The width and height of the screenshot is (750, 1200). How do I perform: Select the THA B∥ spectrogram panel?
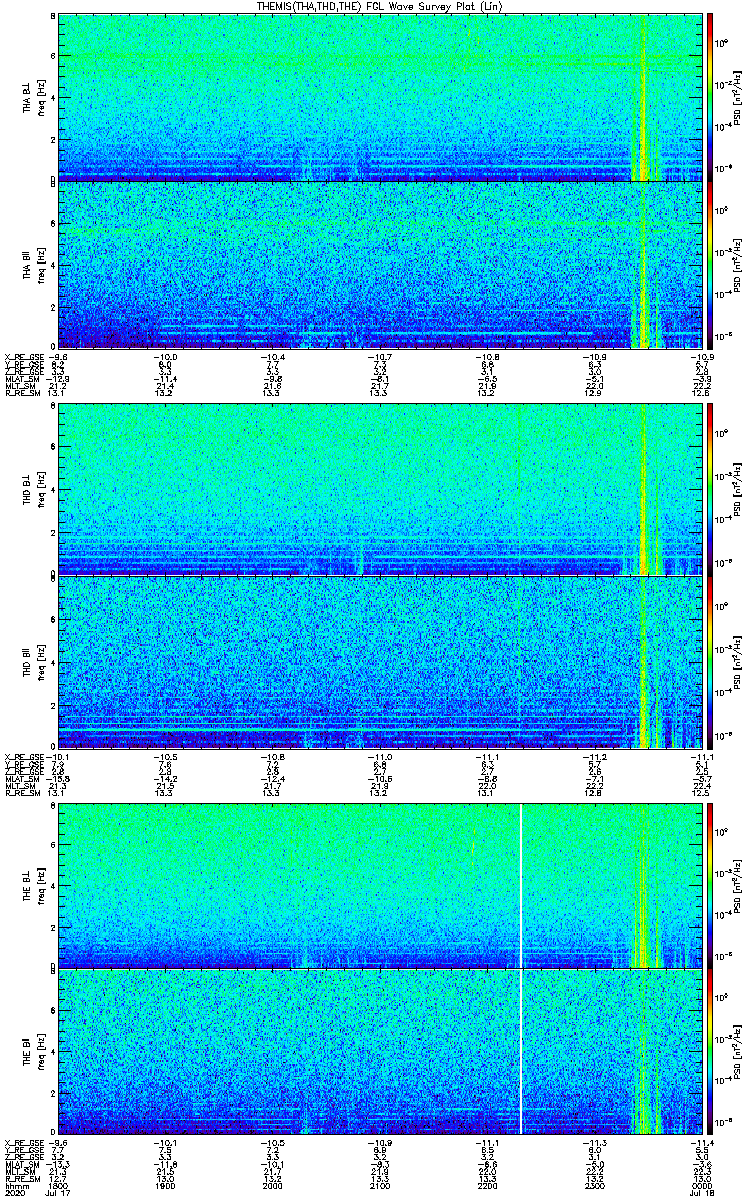point(380,264)
